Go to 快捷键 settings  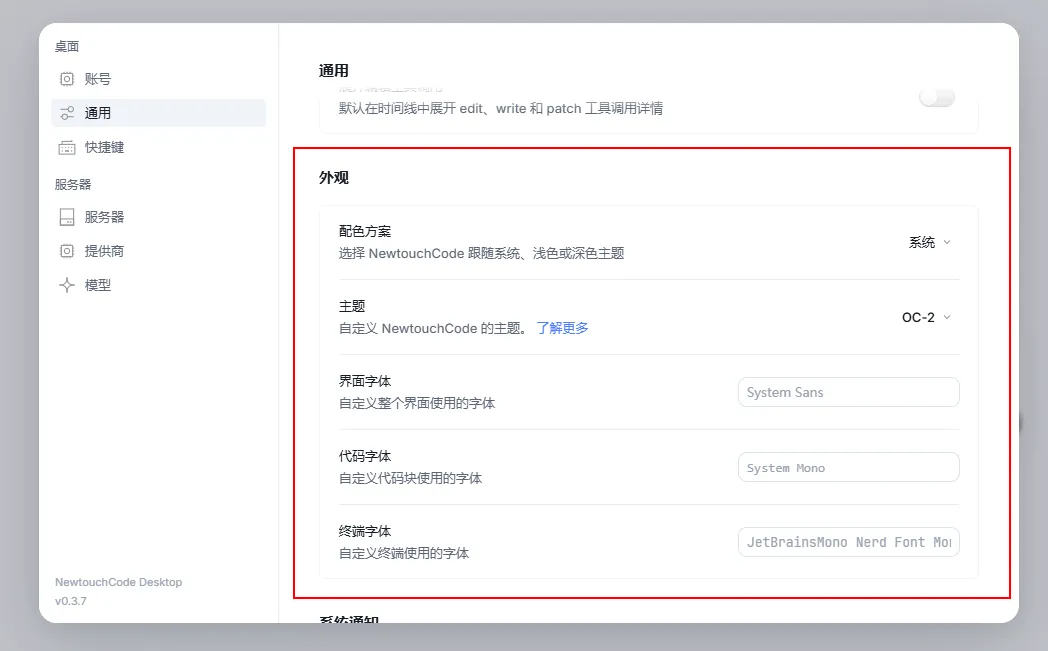(158, 147)
